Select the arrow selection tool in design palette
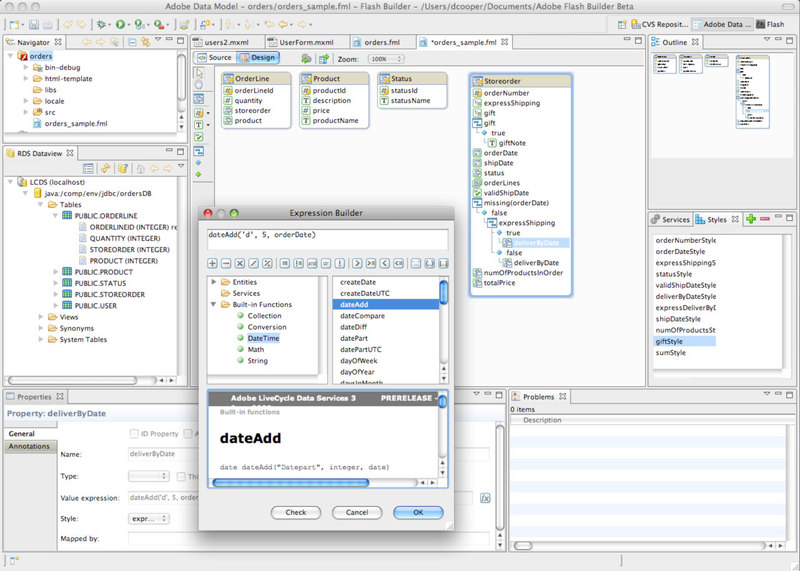The width and height of the screenshot is (800, 571). pyautogui.click(x=199, y=73)
